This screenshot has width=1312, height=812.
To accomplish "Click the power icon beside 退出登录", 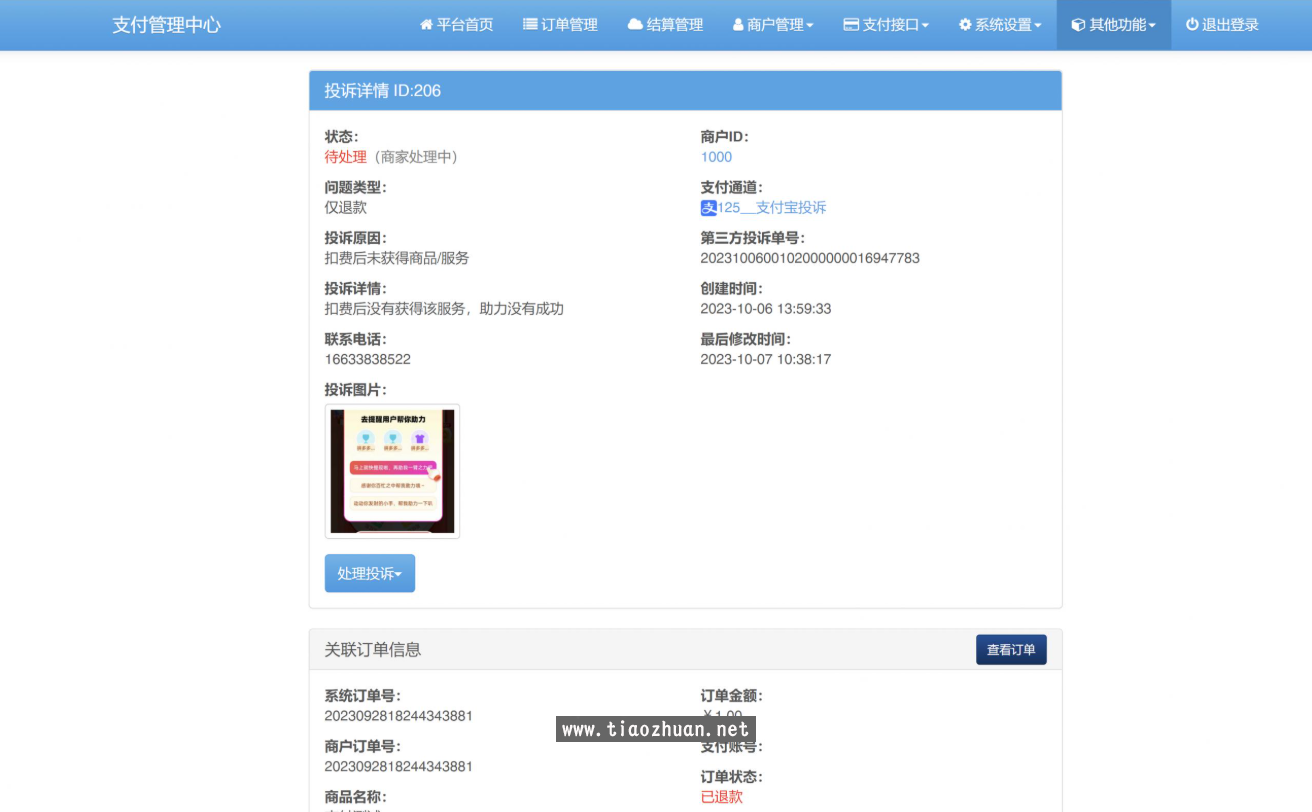I will coord(1192,25).
